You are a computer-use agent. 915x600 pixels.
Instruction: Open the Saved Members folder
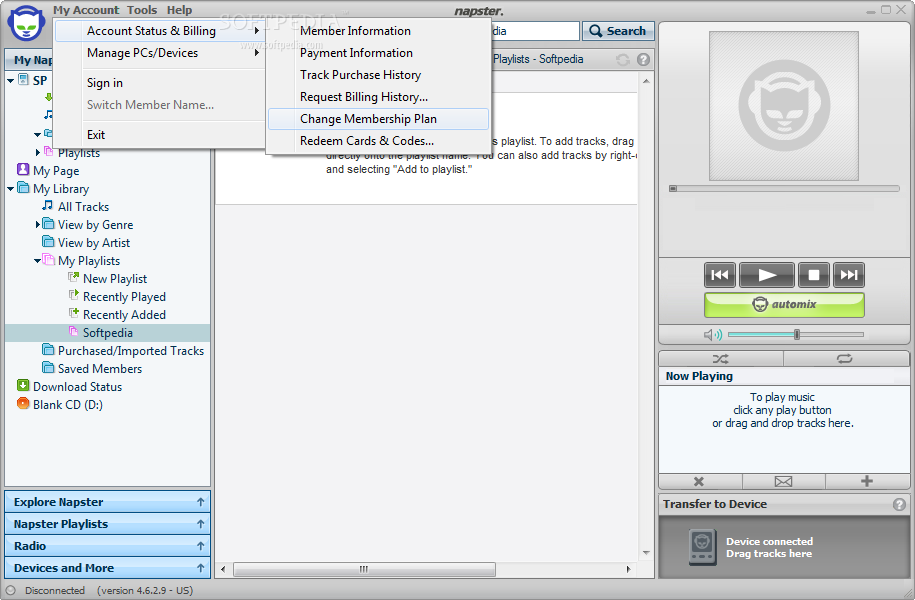(100, 369)
